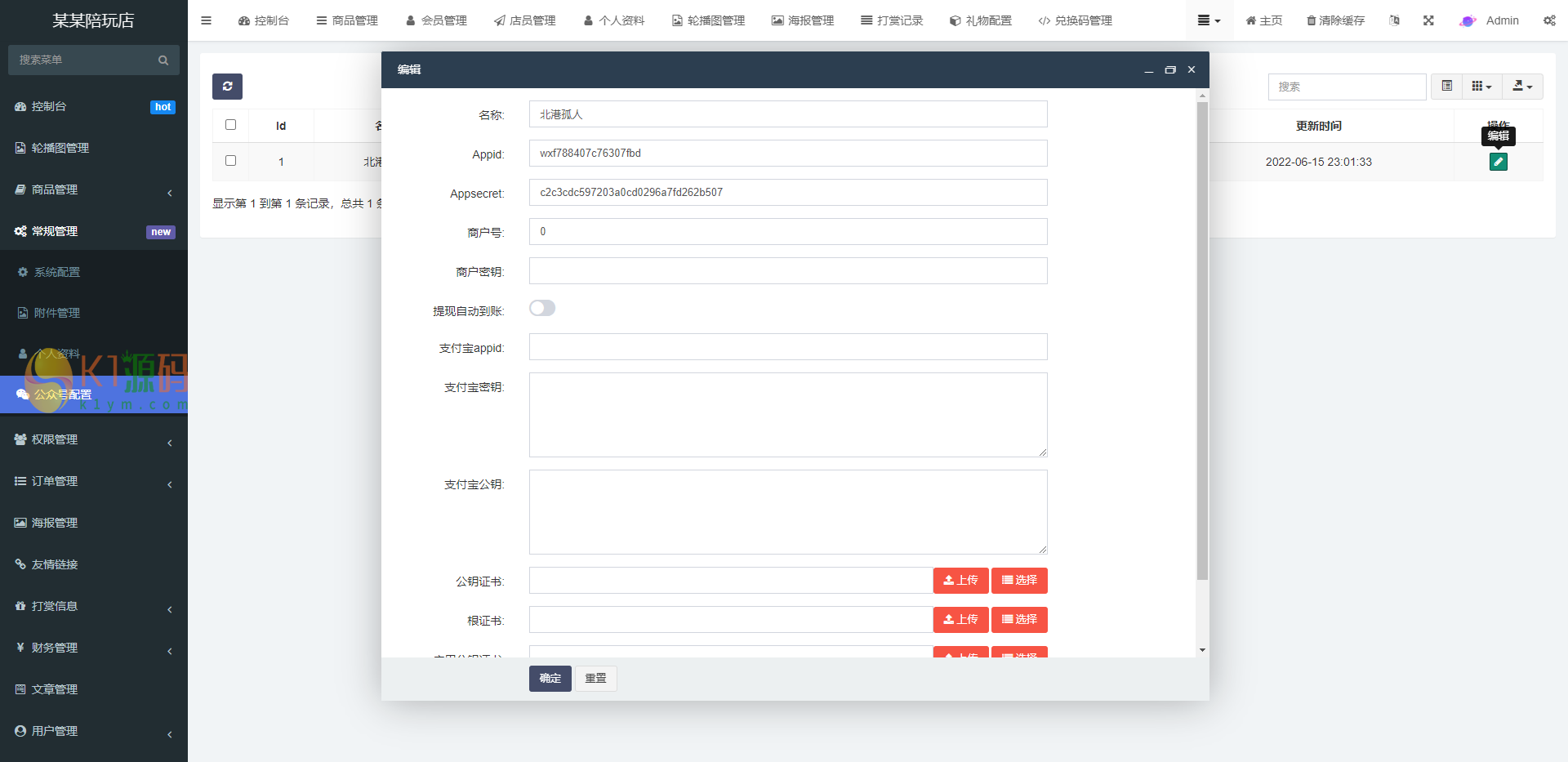Close the 编辑 dialog
Screen dimensions: 1568x762
point(1192,70)
